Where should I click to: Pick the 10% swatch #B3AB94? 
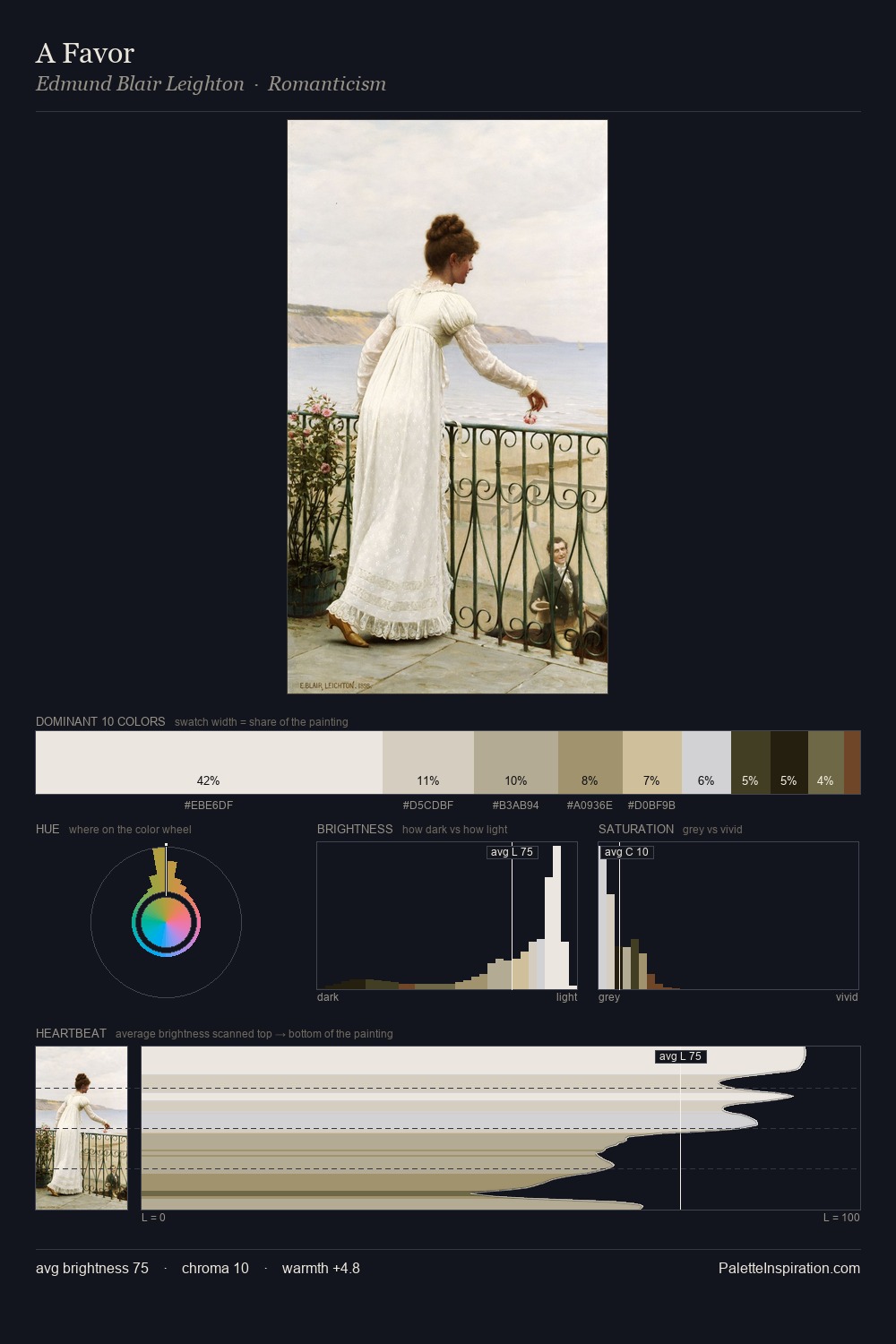click(516, 762)
